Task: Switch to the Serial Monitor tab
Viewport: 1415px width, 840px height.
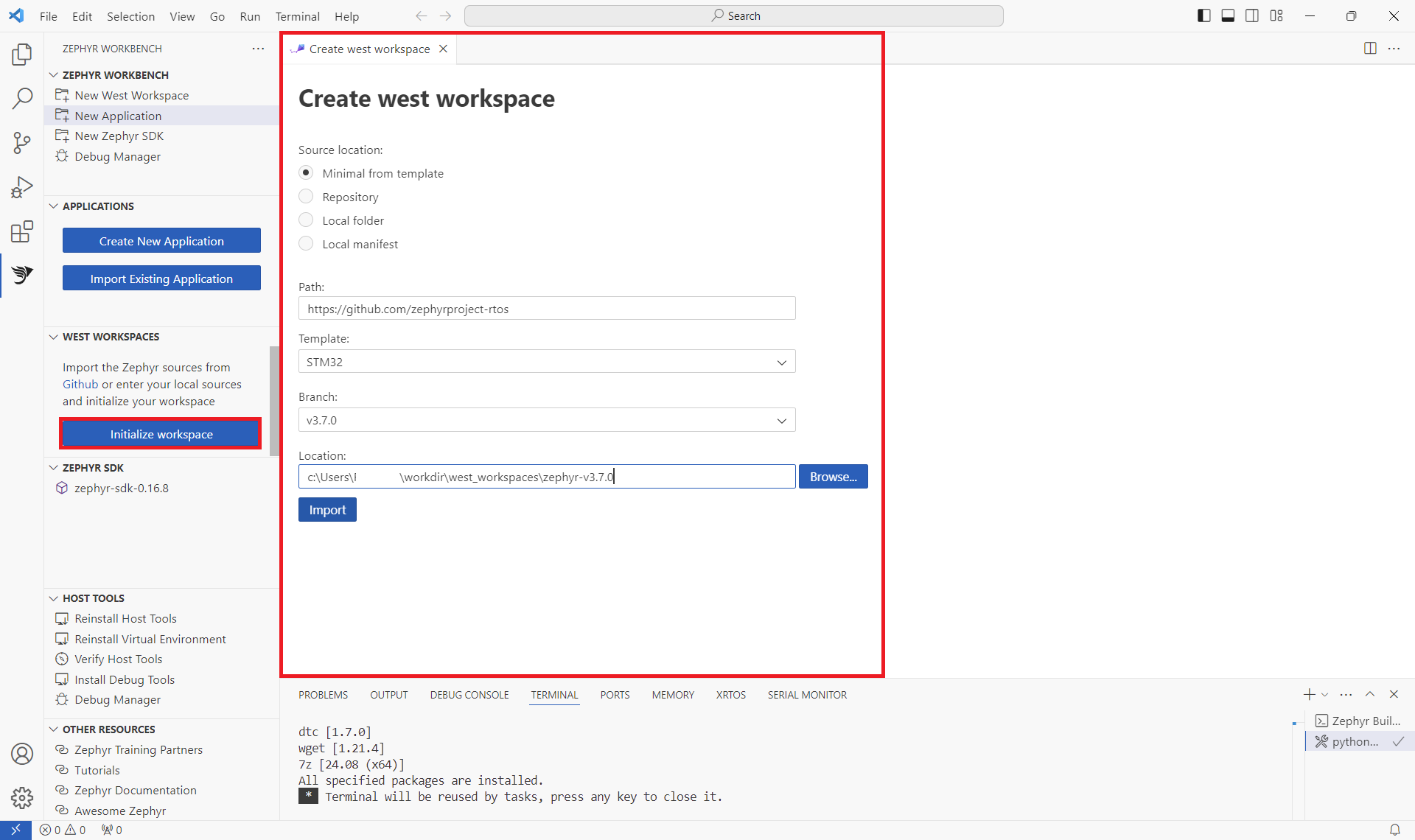Action: tap(807, 694)
